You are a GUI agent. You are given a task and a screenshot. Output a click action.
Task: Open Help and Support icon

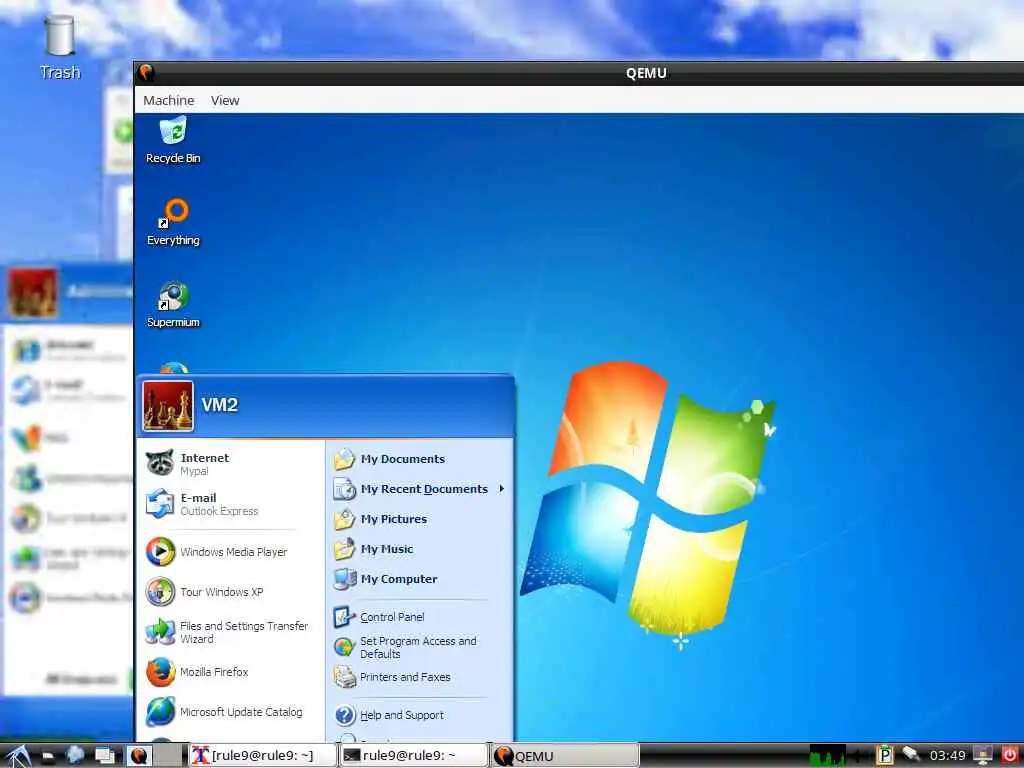[344, 715]
